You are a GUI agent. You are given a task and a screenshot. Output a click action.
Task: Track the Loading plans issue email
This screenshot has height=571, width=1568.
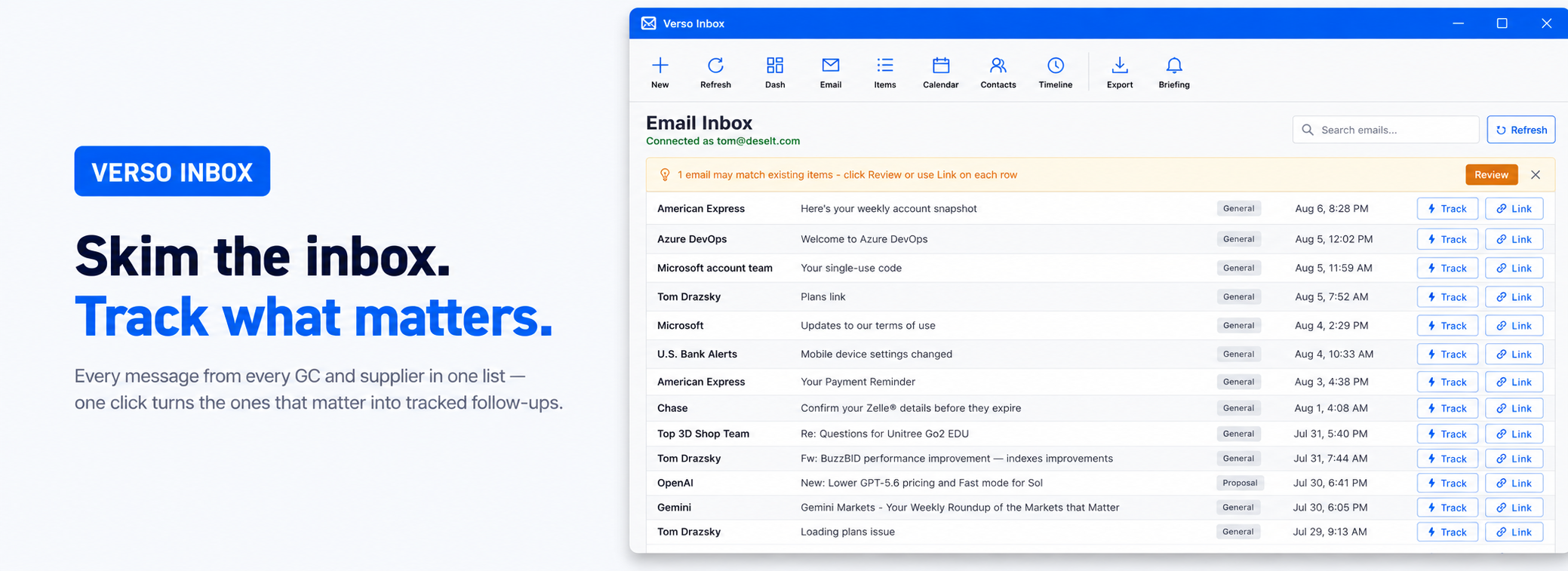1447,532
